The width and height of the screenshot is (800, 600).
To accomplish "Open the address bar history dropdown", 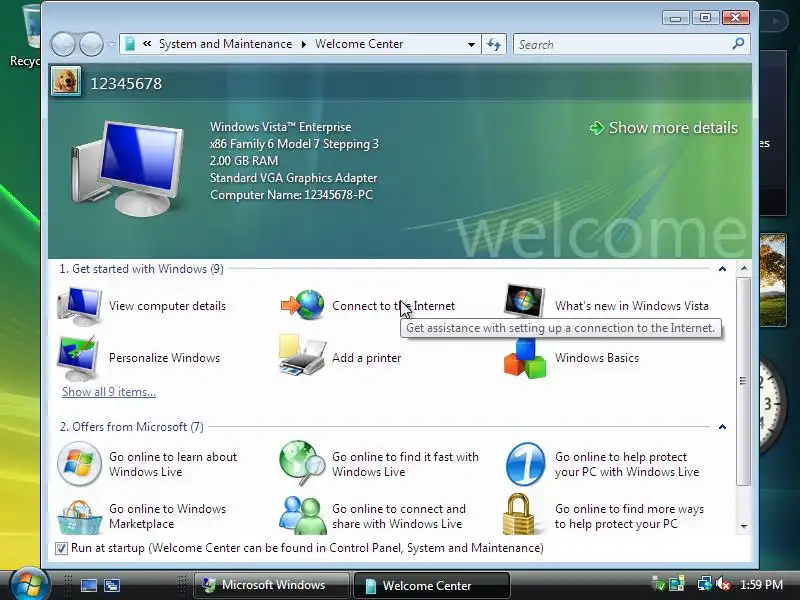I will point(471,44).
